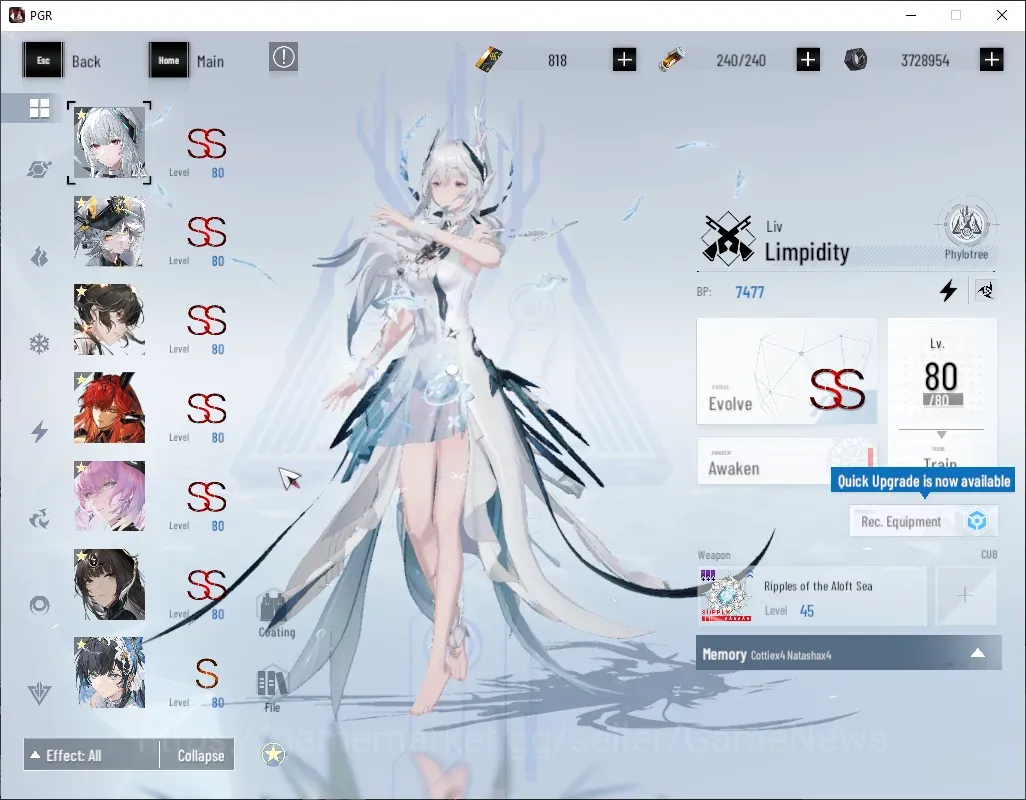The image size is (1026, 800).
Task: Toggle the star favorite icon at bottom
Action: pos(273,755)
